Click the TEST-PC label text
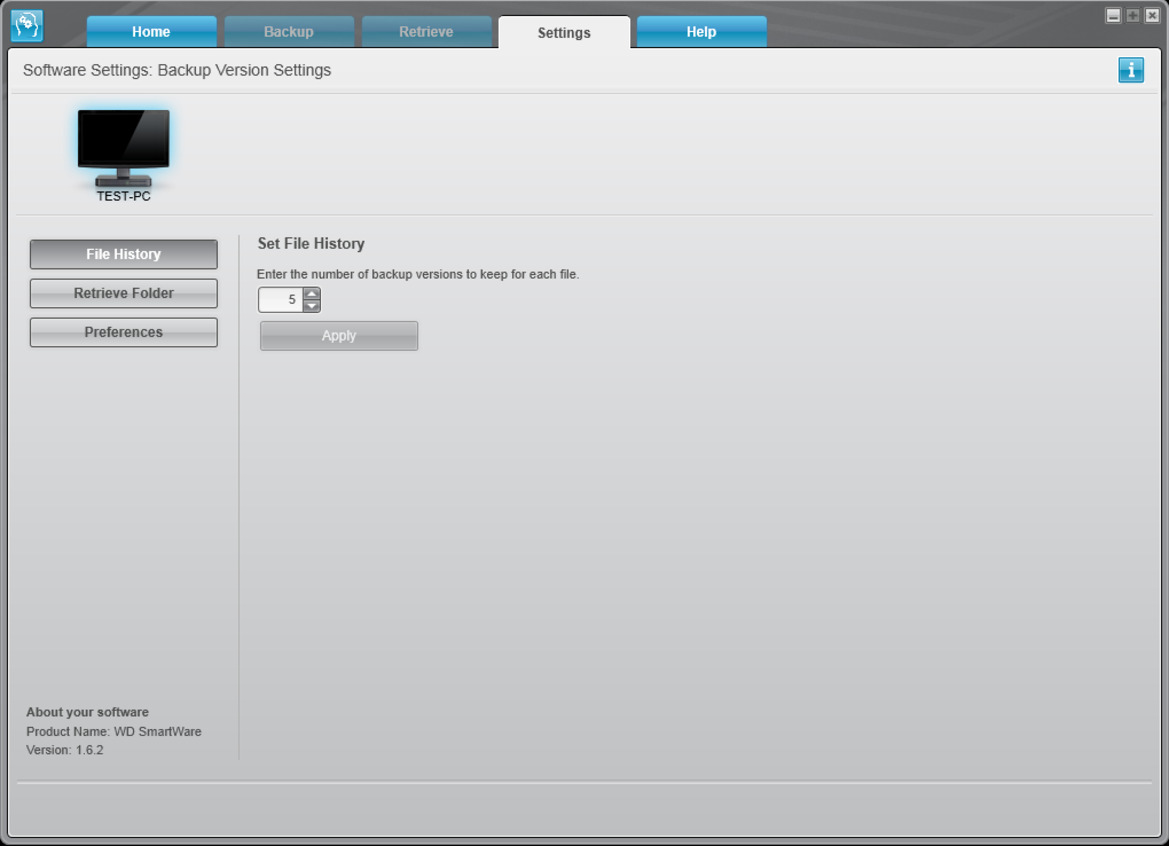The width and height of the screenshot is (1169, 846). tap(124, 196)
